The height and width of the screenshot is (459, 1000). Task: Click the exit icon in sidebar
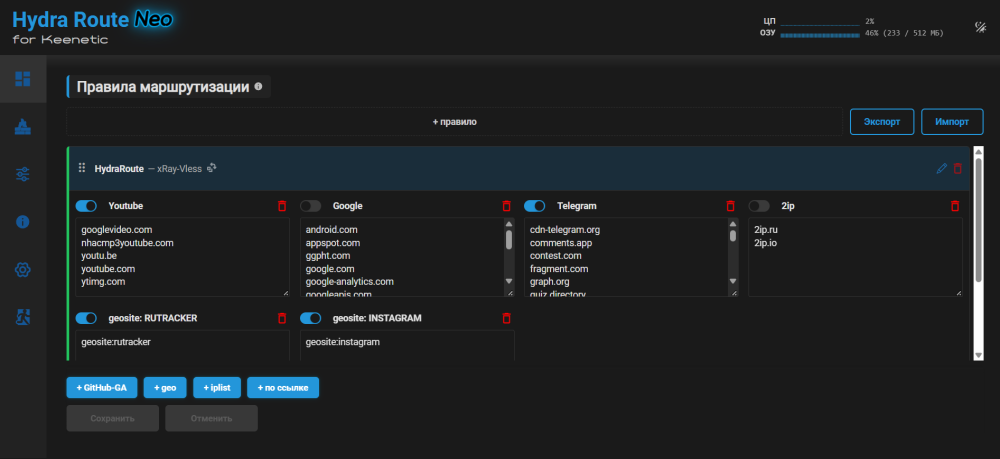23,317
